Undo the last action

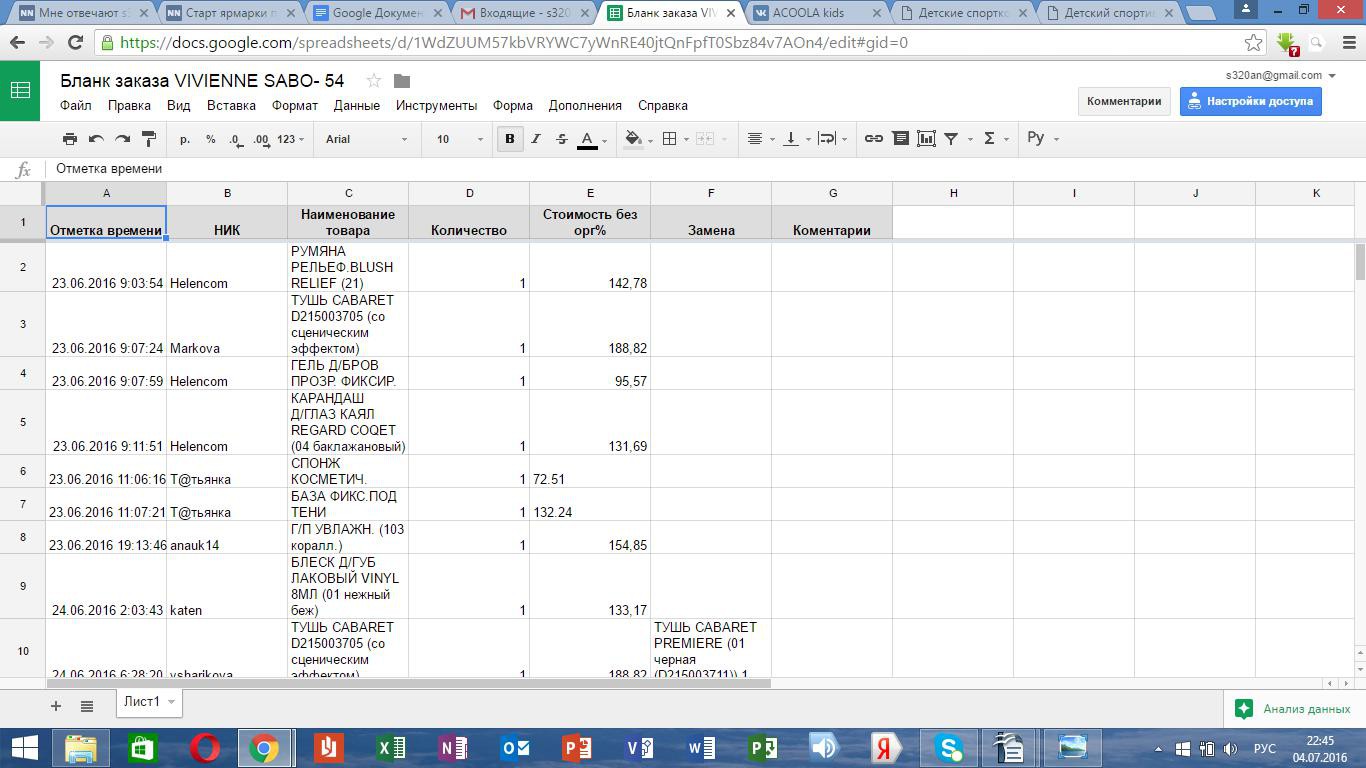tap(96, 139)
